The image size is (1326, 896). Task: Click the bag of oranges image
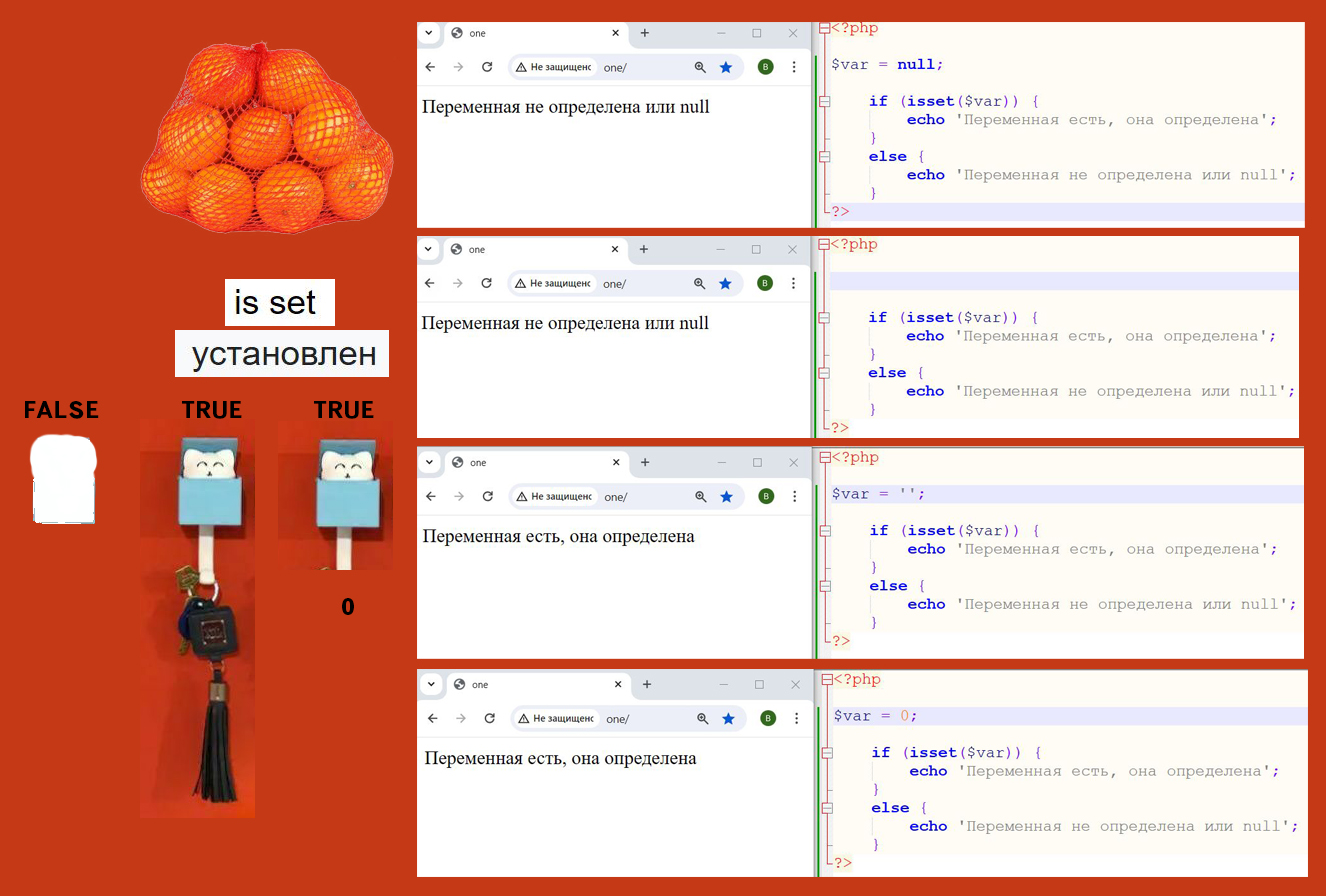267,140
